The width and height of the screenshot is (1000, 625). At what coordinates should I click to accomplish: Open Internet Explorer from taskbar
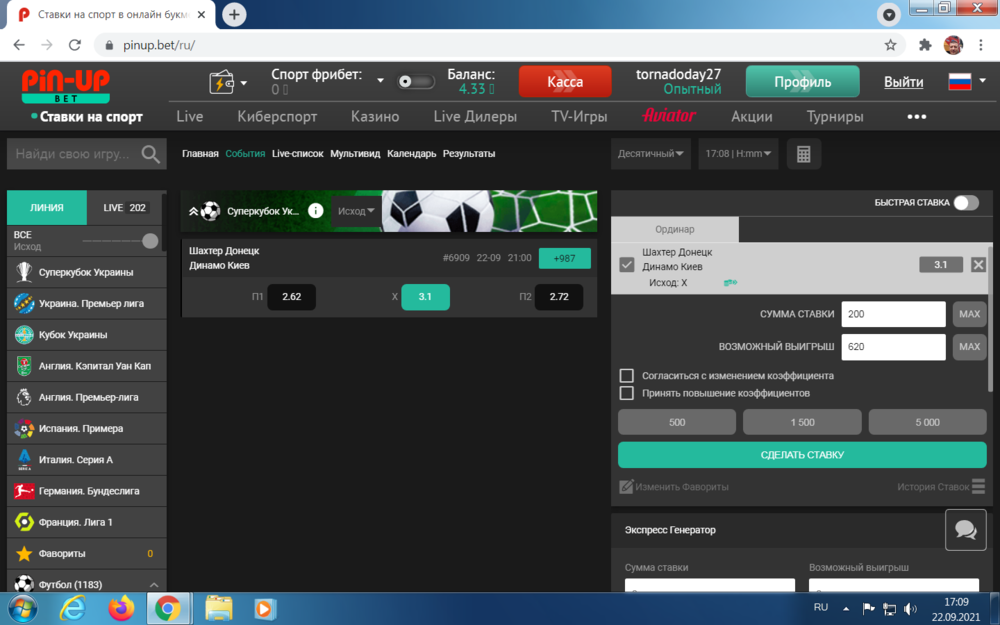(73, 609)
